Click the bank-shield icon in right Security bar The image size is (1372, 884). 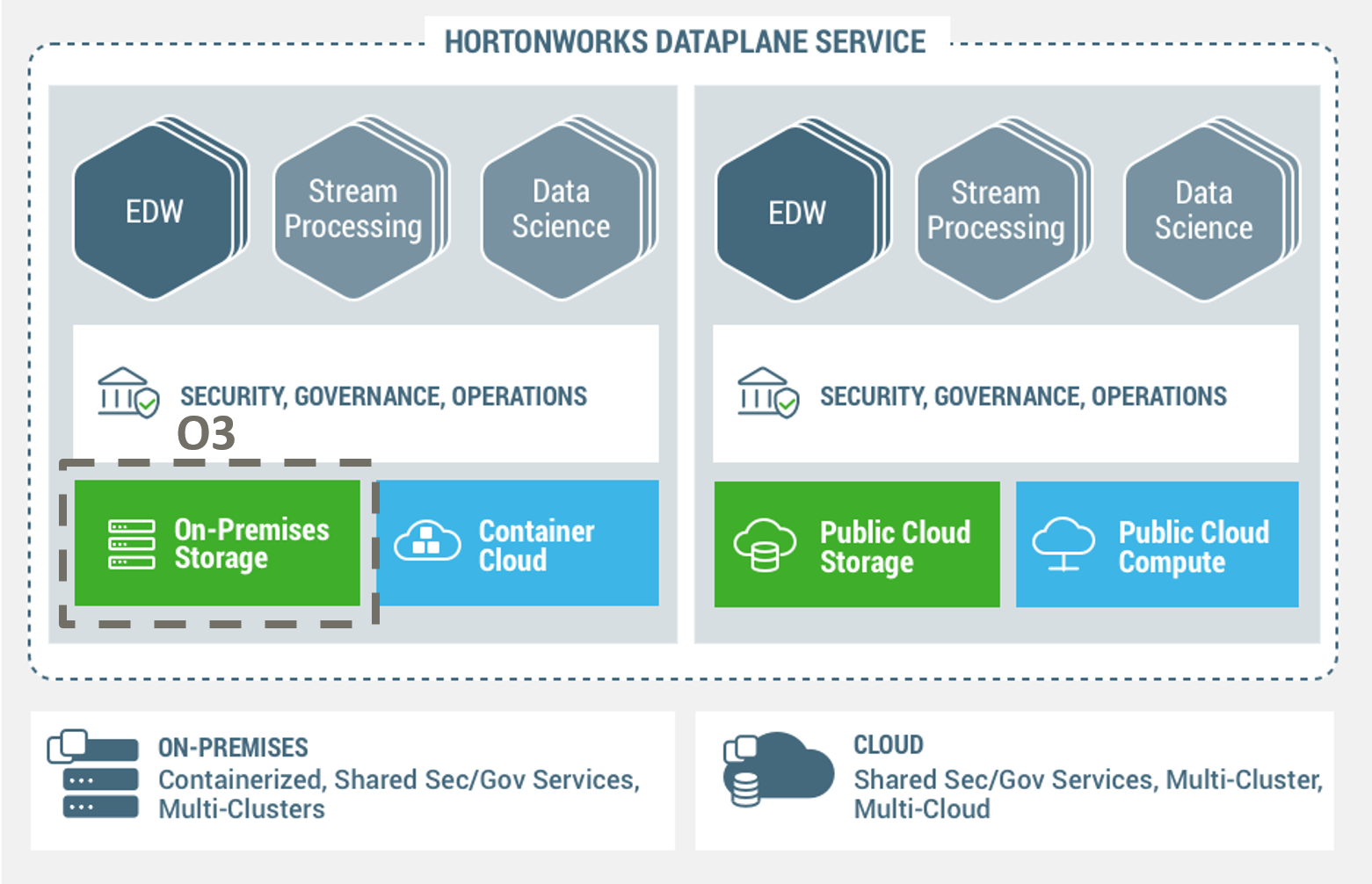tap(768, 392)
